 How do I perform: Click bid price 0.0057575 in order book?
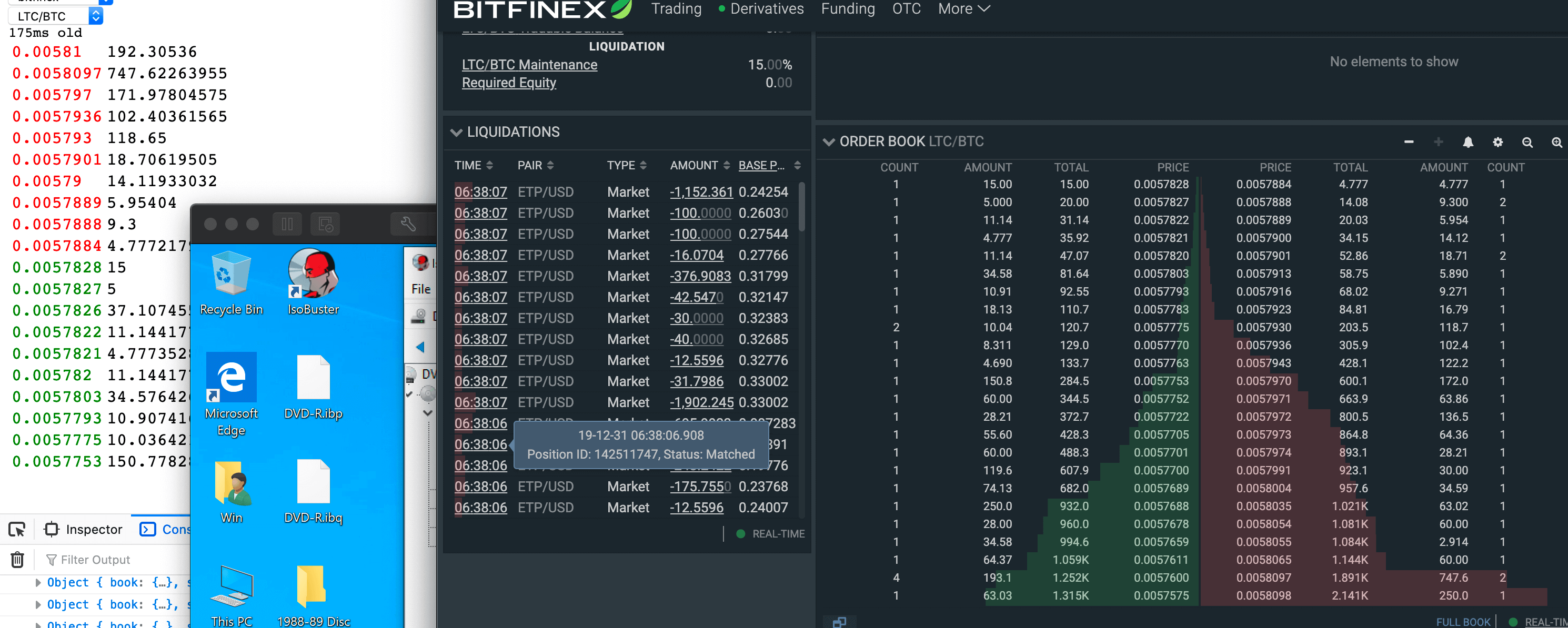[1161, 596]
